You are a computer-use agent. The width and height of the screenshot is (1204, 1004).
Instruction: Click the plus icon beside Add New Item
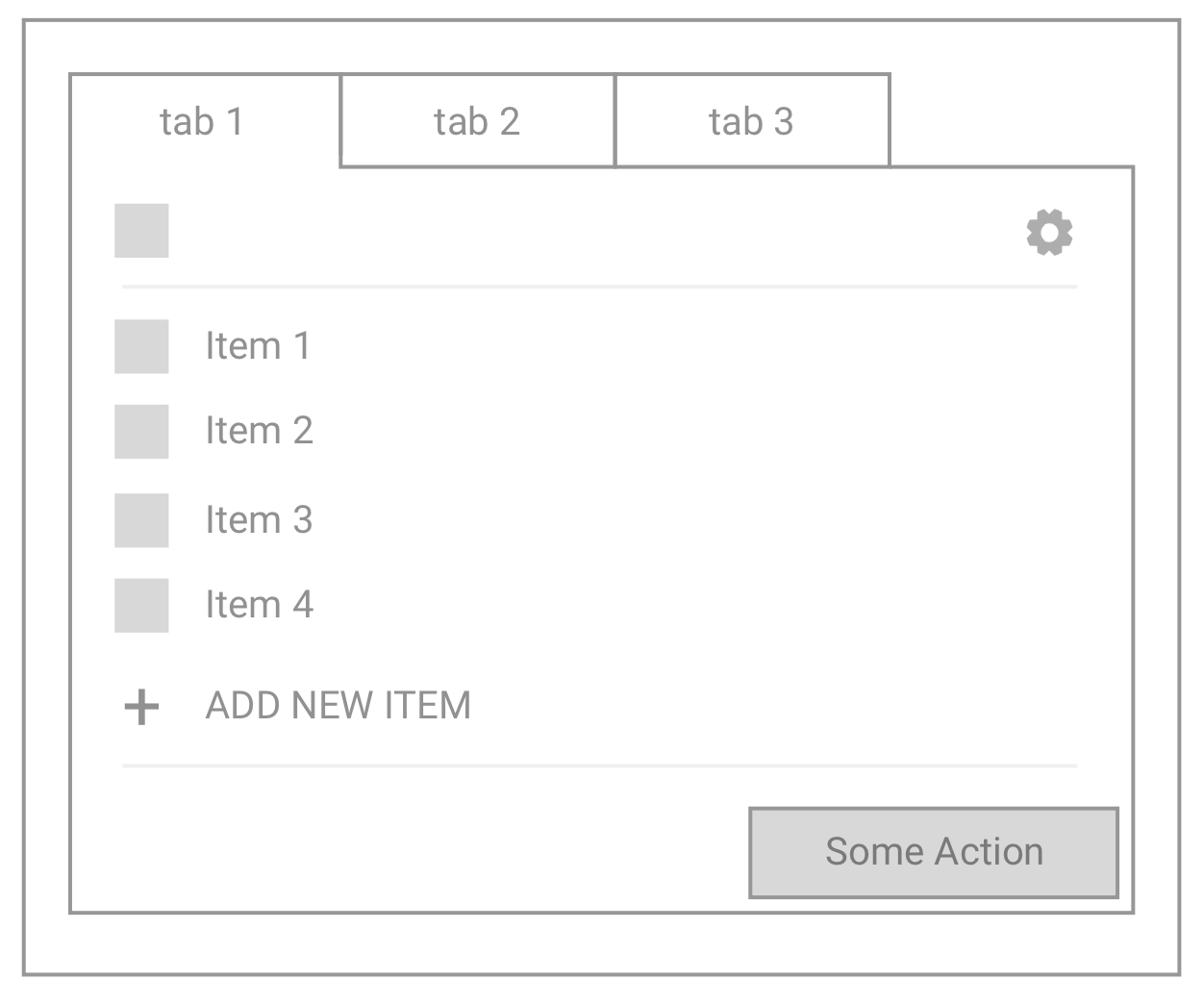tap(141, 707)
